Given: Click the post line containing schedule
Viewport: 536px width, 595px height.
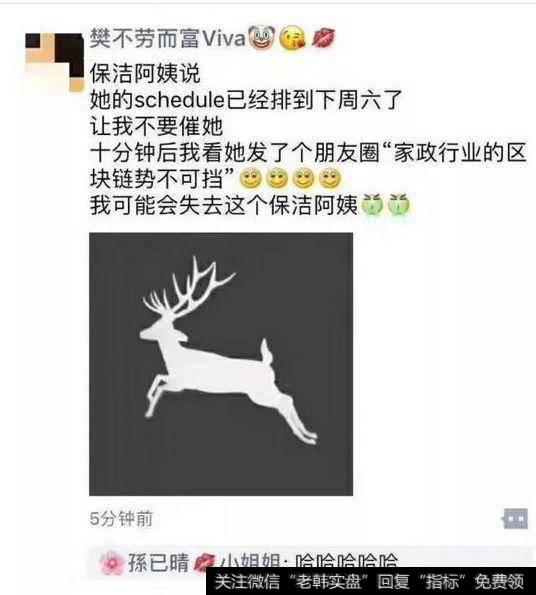Looking at the screenshot, I should pyautogui.click(x=246, y=100).
